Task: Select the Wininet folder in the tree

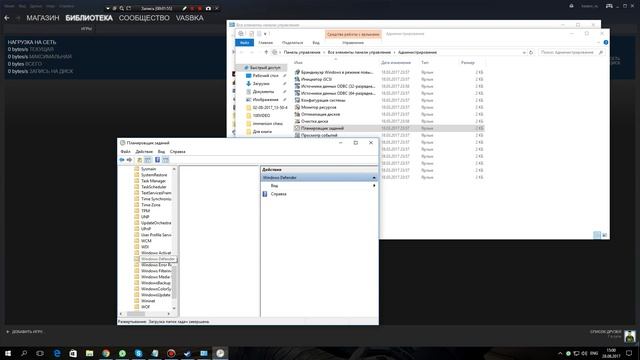Action: click(x=148, y=301)
